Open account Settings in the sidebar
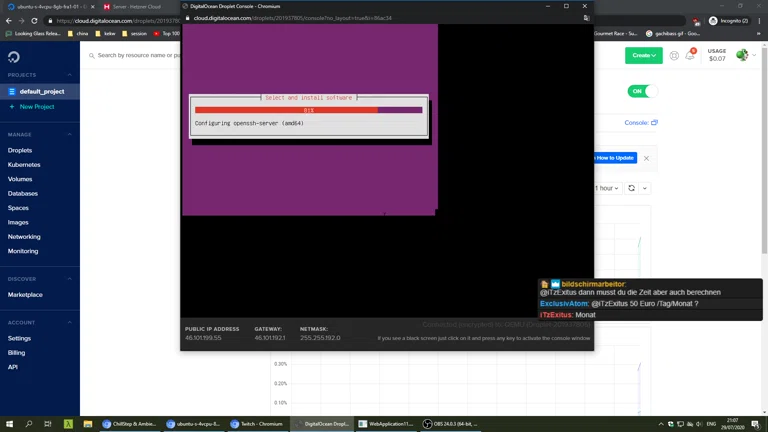 [x=19, y=338]
